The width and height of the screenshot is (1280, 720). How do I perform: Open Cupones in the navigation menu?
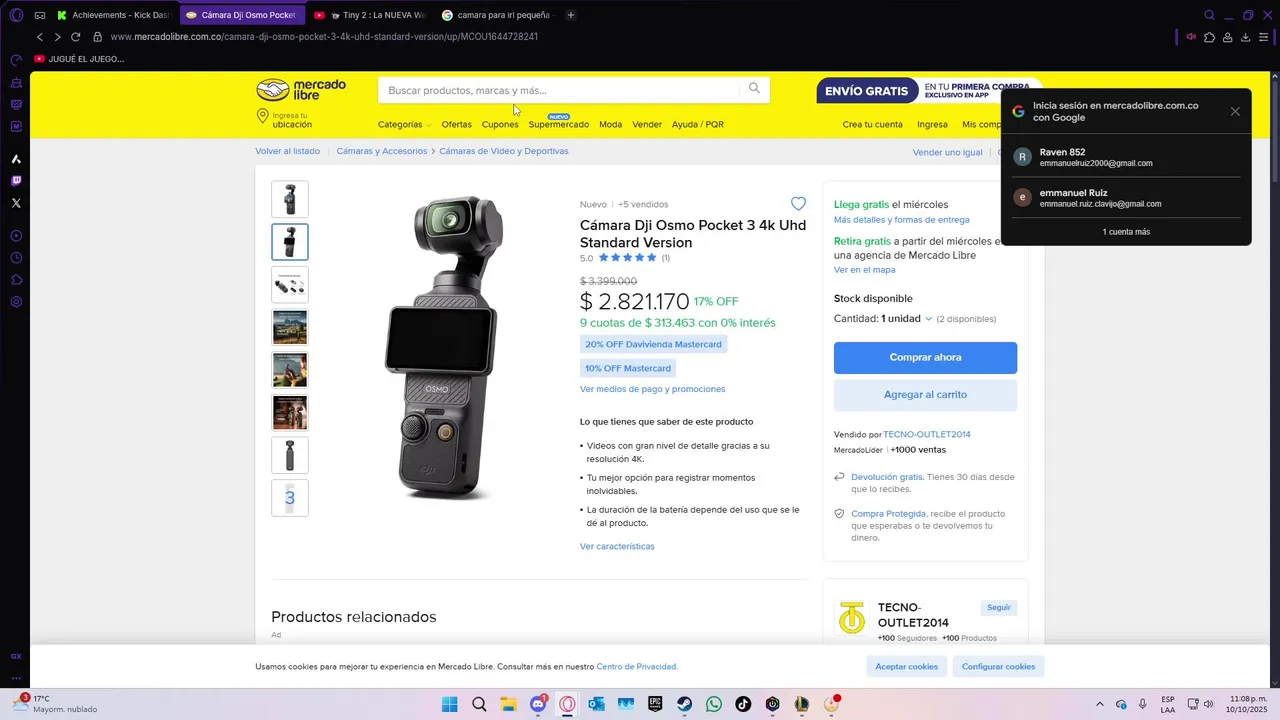pos(500,124)
